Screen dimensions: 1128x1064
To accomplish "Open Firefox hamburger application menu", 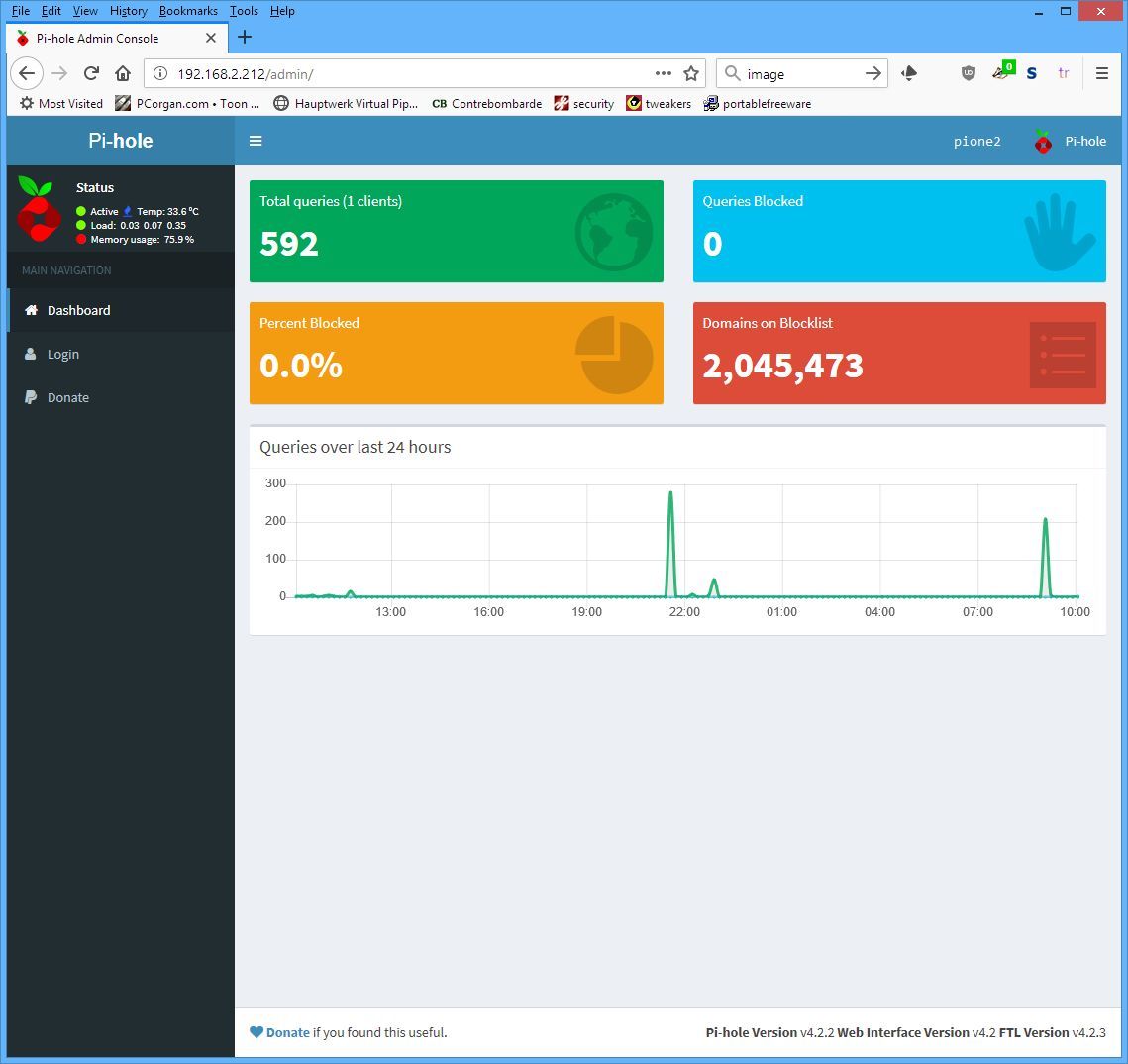I will point(1101,73).
